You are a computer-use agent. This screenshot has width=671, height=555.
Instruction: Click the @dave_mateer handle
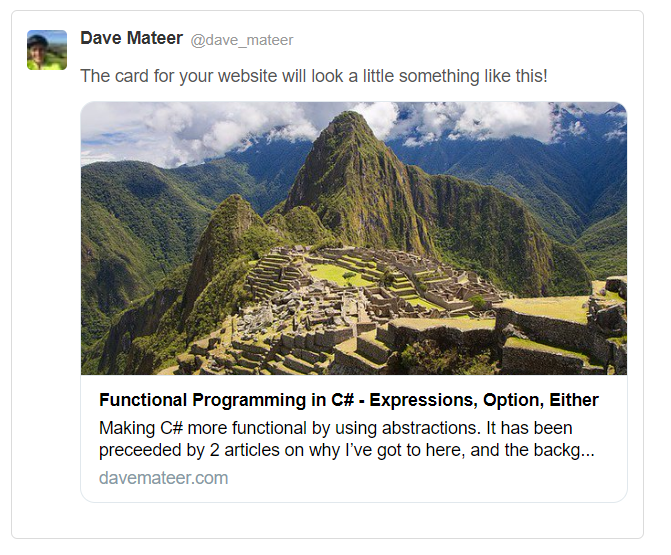tap(241, 40)
